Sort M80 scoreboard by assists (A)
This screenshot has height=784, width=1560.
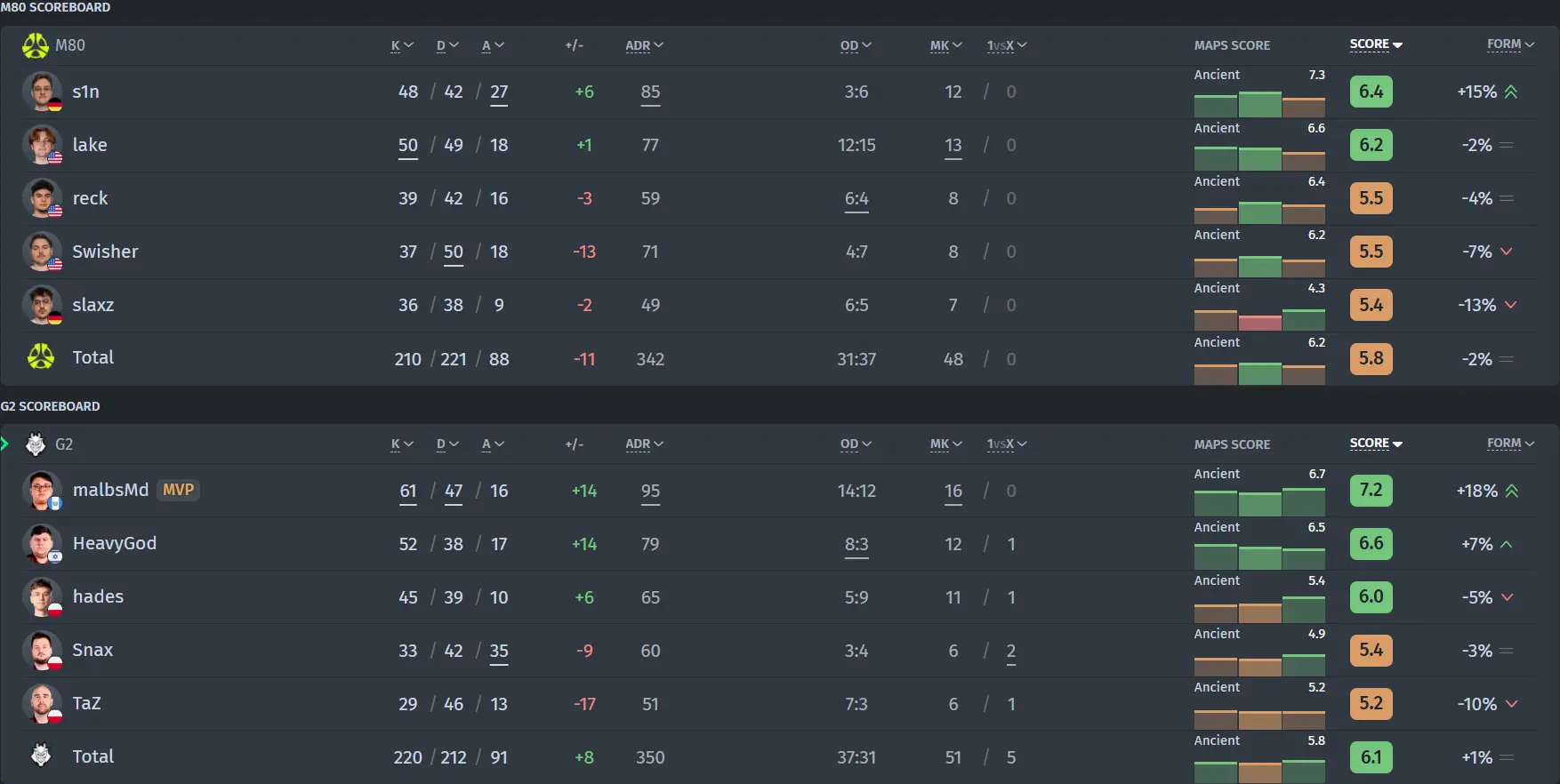click(493, 45)
